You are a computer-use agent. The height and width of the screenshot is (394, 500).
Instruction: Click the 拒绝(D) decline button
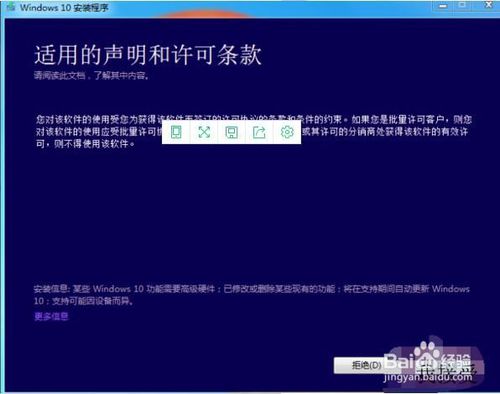367,365
